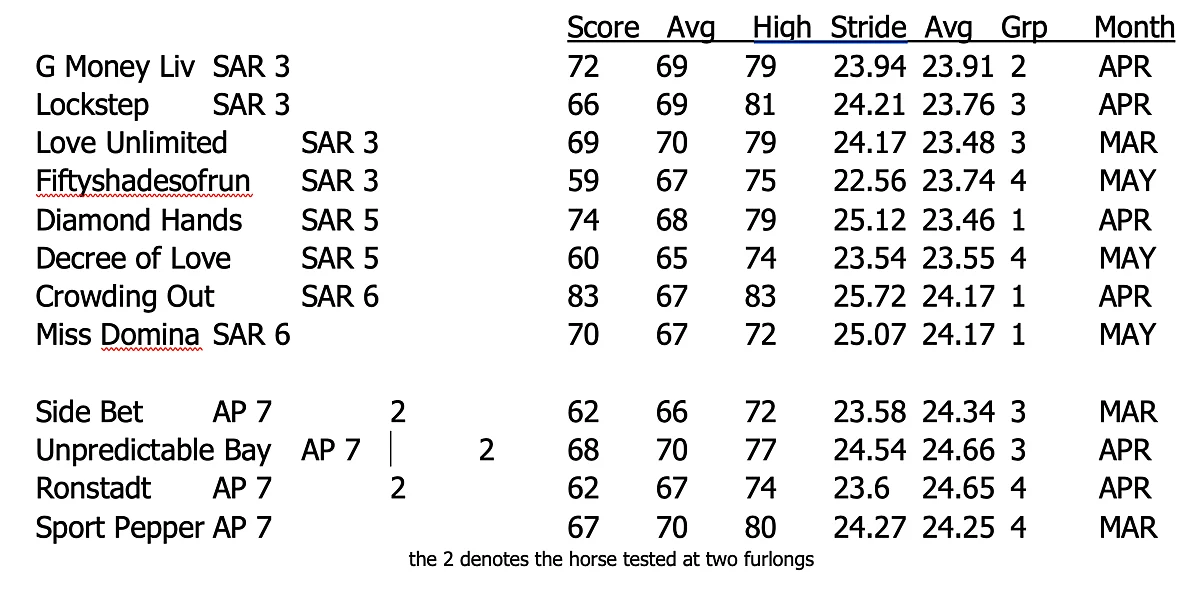Click the Grp column header
Screen dimensions: 1200x606
coord(1024,29)
